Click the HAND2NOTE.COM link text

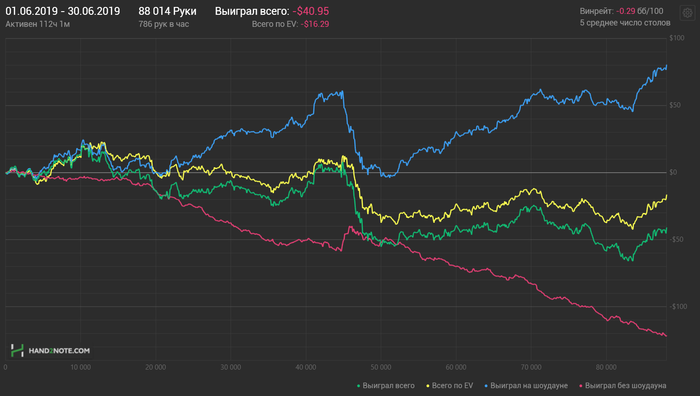[59, 351]
